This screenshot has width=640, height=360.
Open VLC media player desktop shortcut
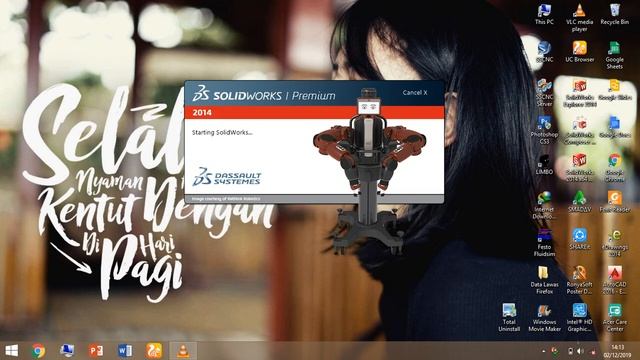click(x=579, y=18)
